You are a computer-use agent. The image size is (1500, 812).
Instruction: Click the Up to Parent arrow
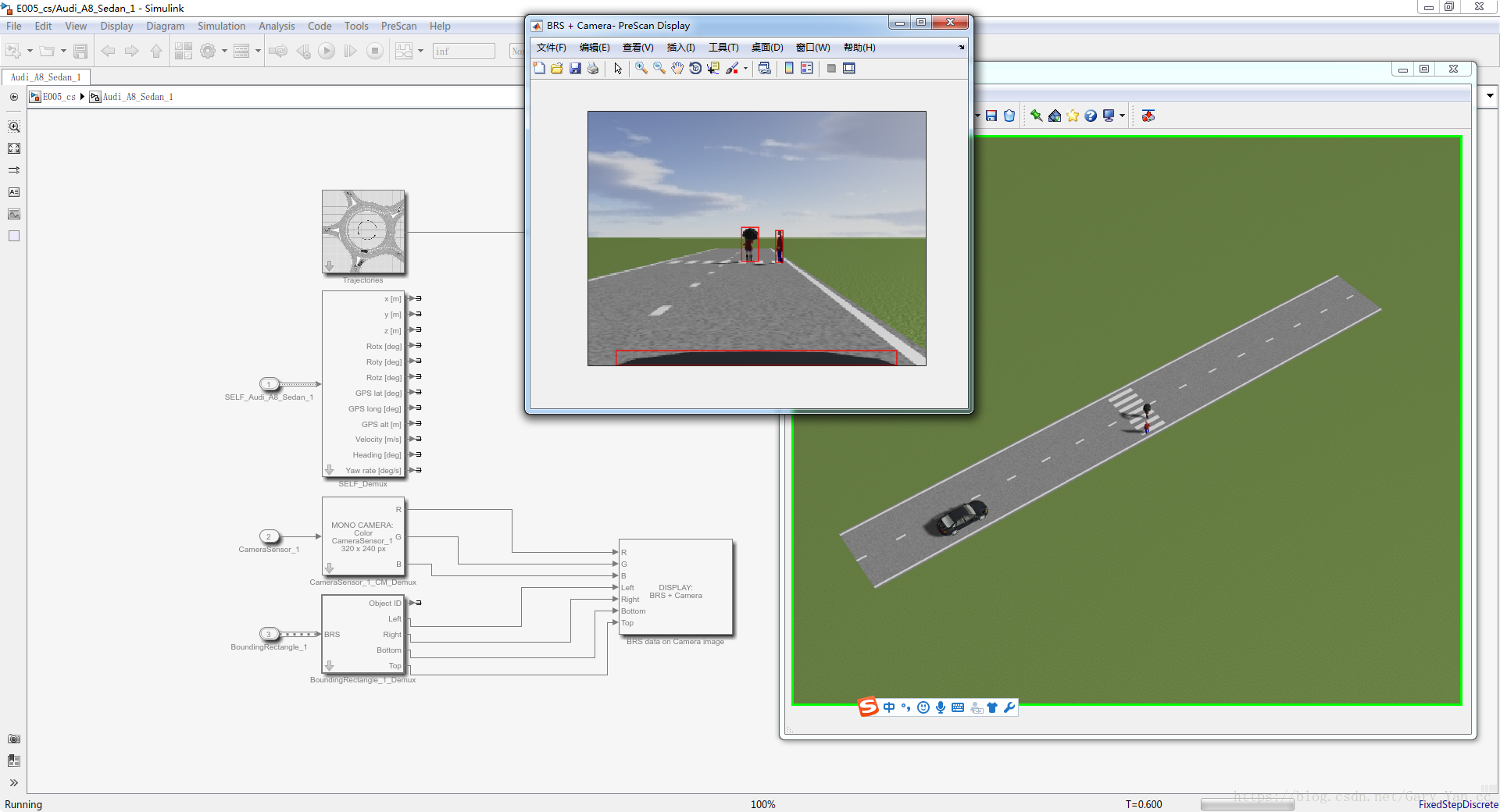click(x=156, y=52)
